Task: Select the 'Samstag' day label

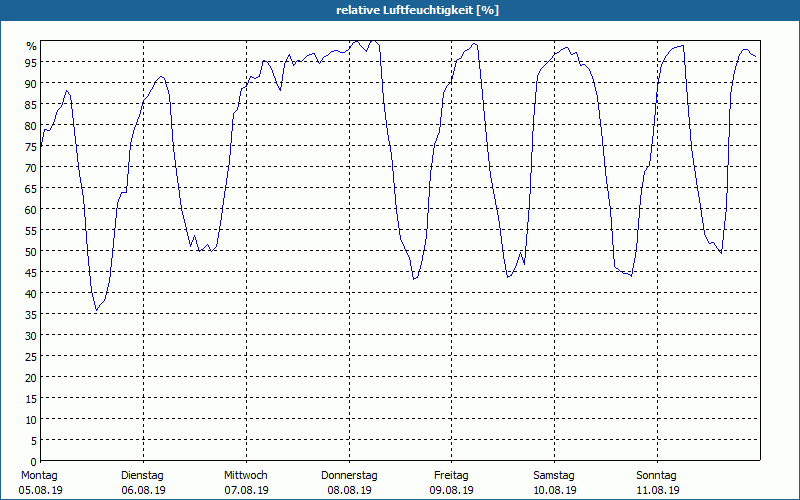Action: (x=554, y=475)
